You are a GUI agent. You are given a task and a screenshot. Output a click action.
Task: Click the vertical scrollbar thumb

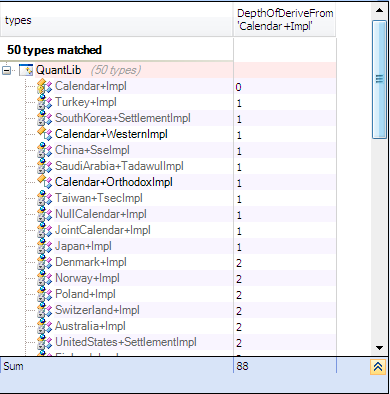(x=379, y=79)
